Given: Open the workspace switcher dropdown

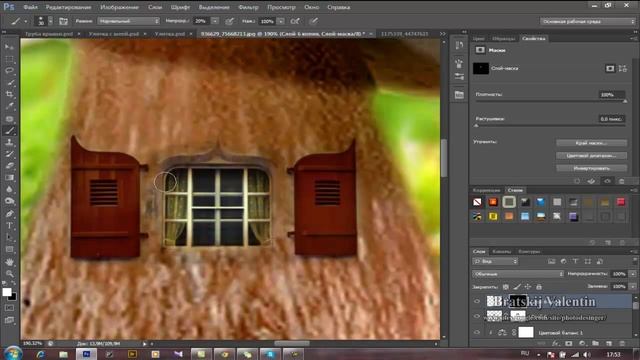Looking at the screenshot, I should point(587,21).
